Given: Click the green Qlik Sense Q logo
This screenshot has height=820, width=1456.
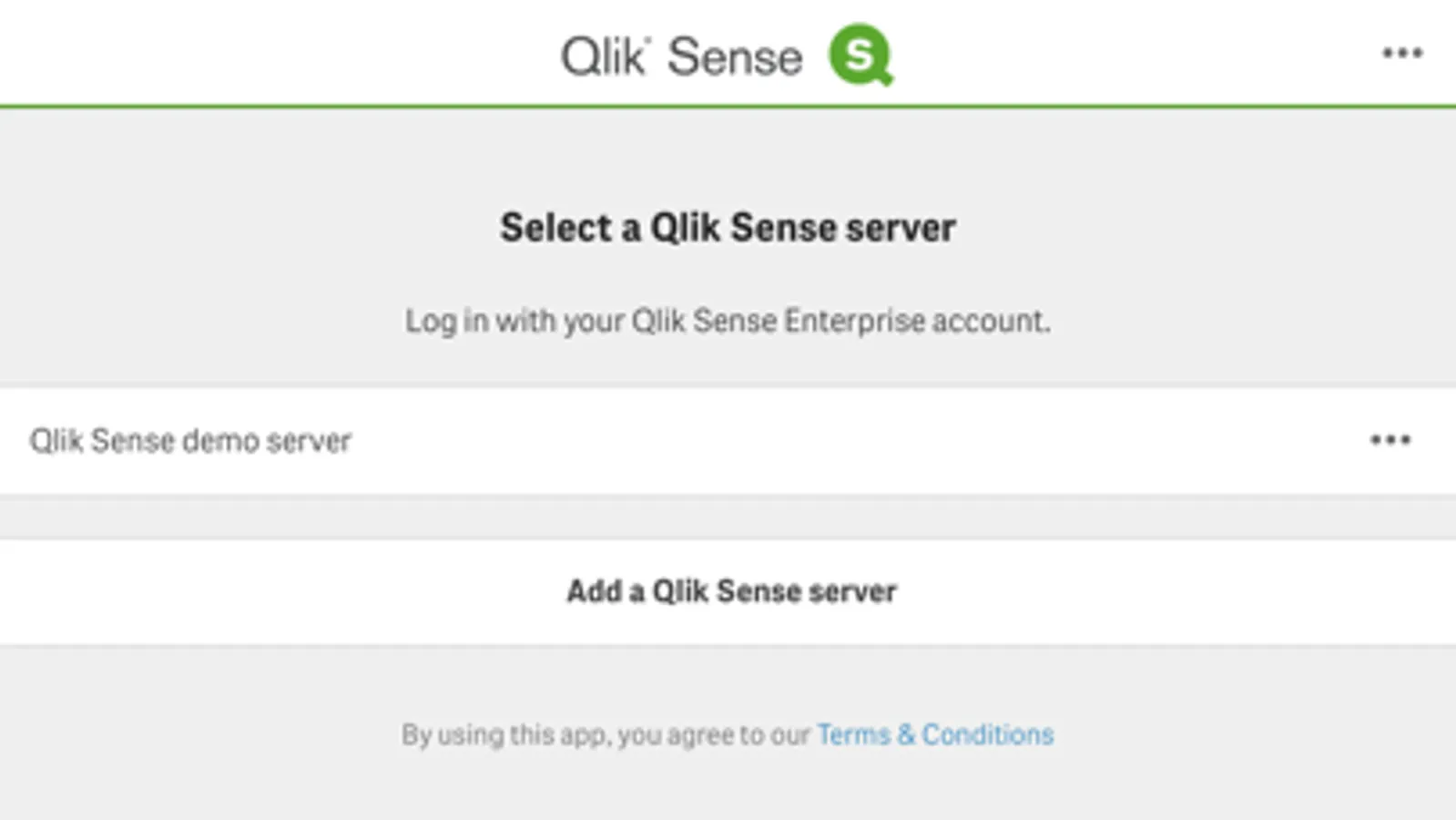Looking at the screenshot, I should 859,55.
